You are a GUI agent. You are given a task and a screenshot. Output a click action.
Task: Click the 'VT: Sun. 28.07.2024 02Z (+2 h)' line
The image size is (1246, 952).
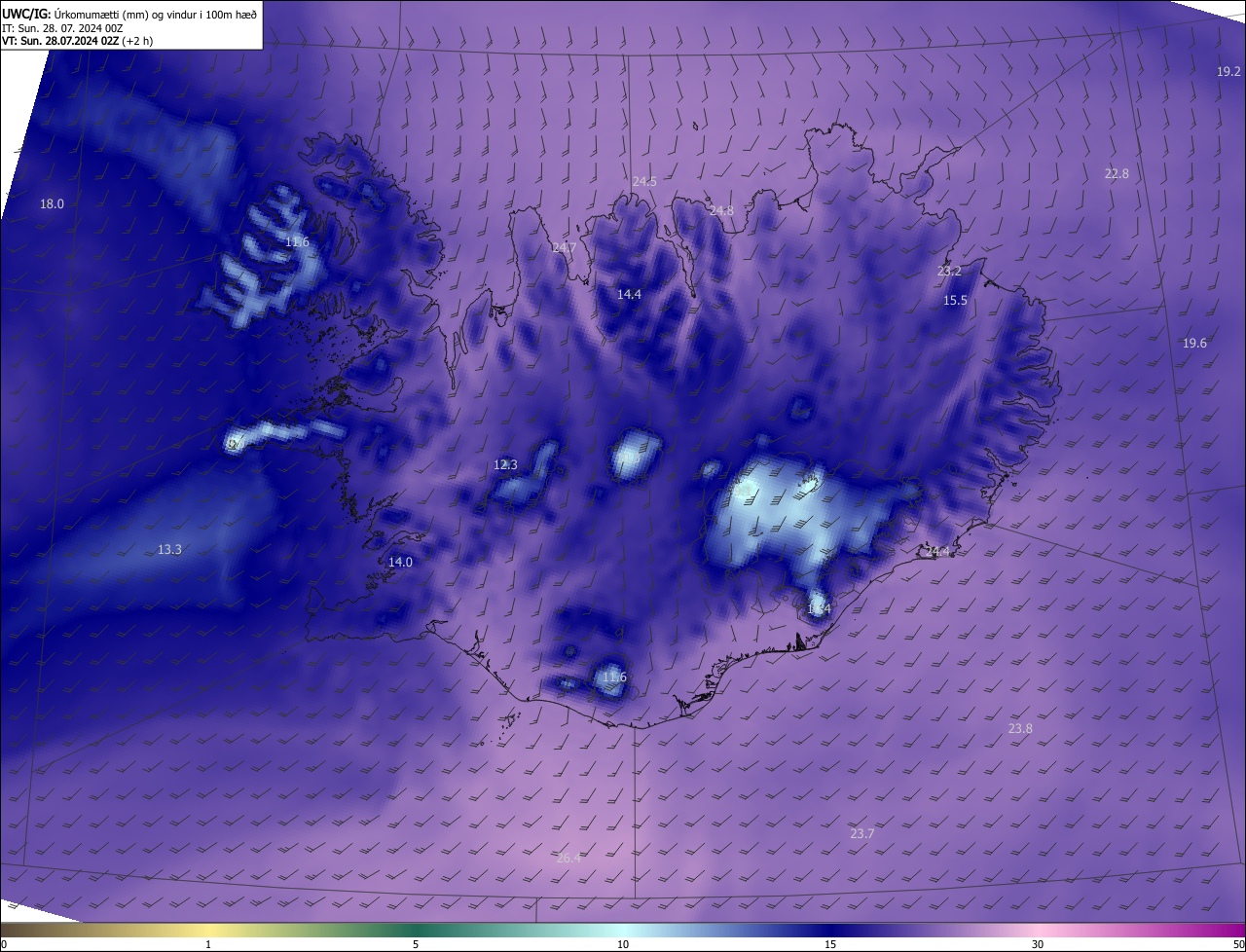(x=77, y=41)
